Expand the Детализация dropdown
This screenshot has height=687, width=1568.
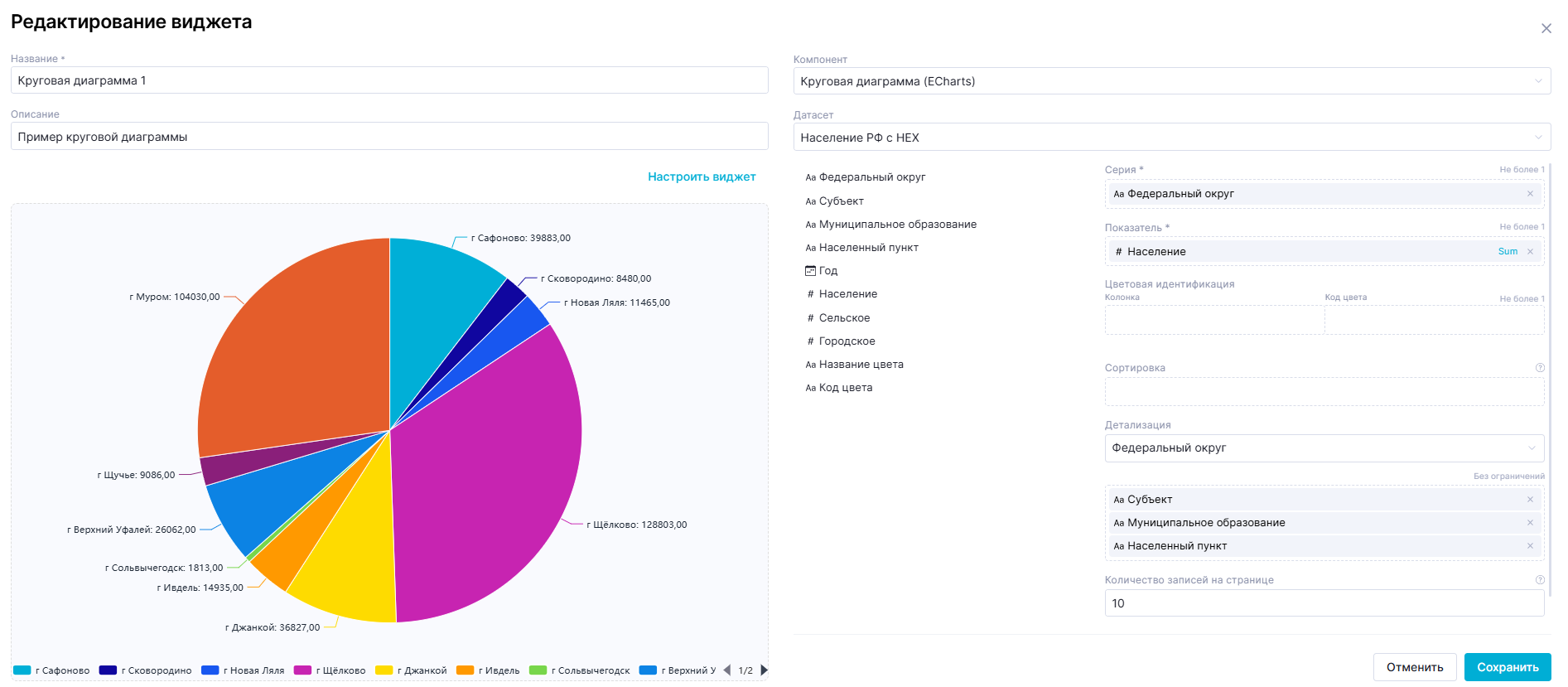pyautogui.click(x=1324, y=448)
